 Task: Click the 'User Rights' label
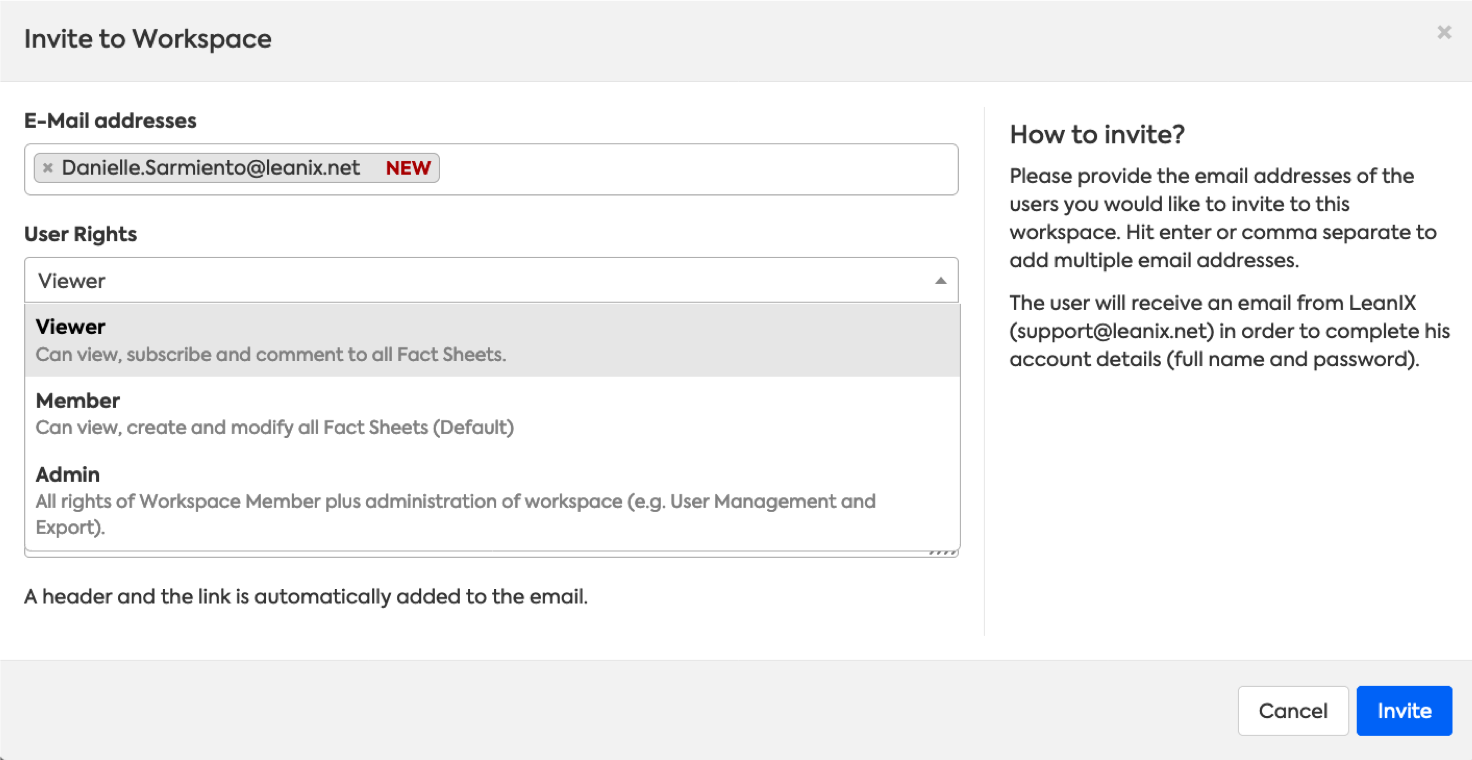point(80,234)
